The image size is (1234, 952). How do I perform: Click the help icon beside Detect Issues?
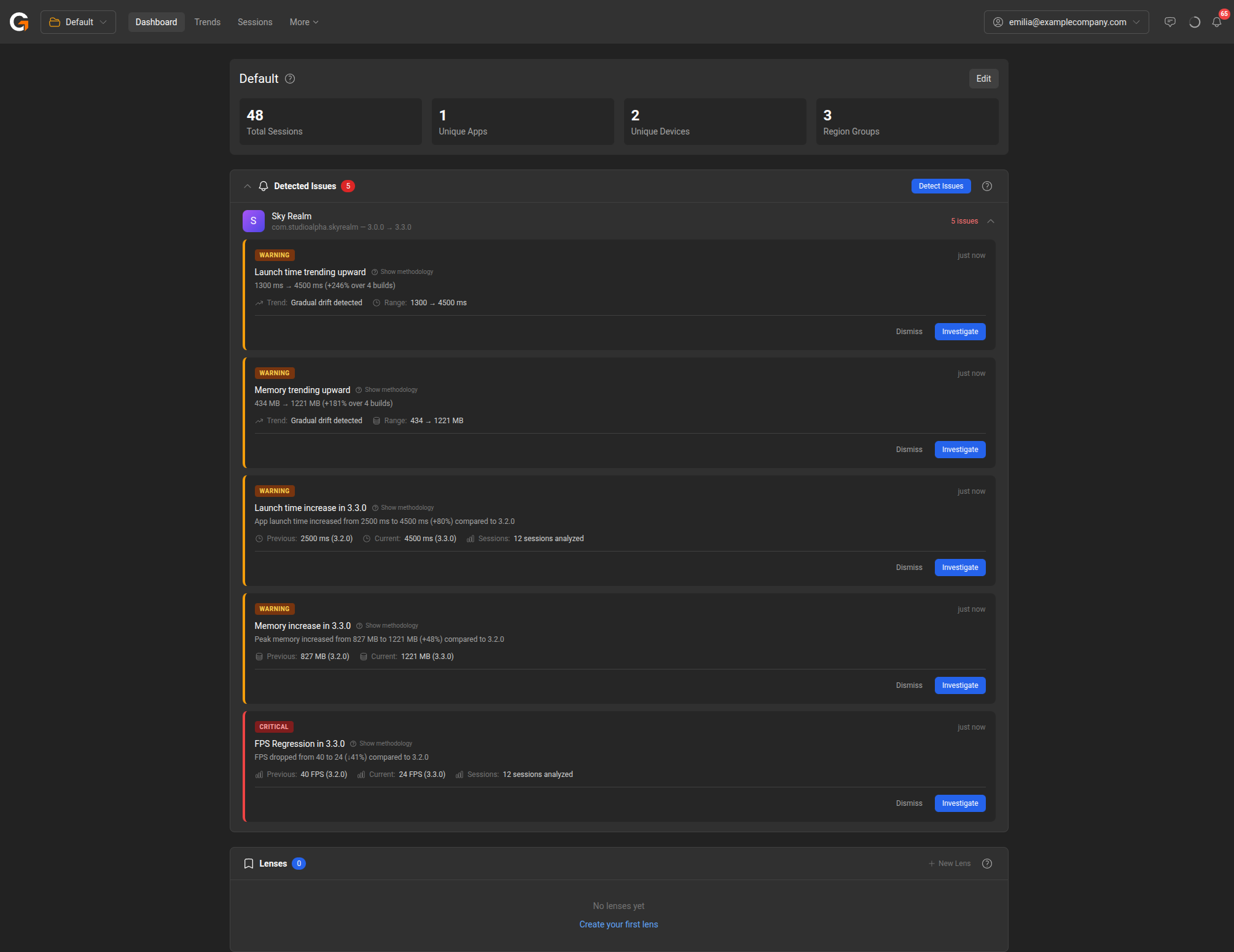click(987, 186)
